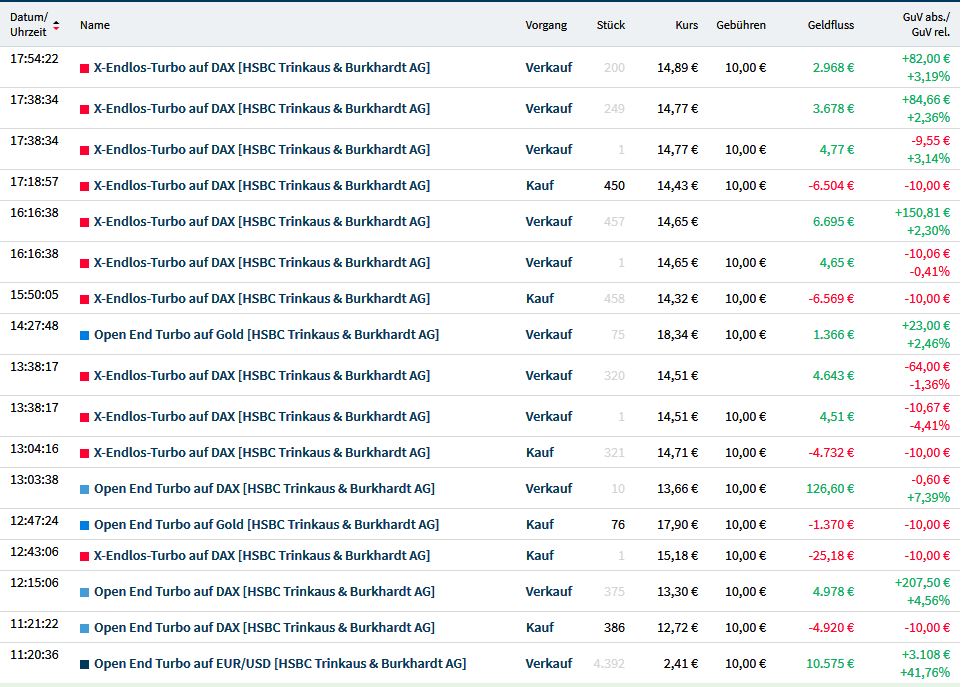The width and height of the screenshot is (964, 687).
Task: Click the GuV abs./GuV rel. column header
Action: [925, 25]
